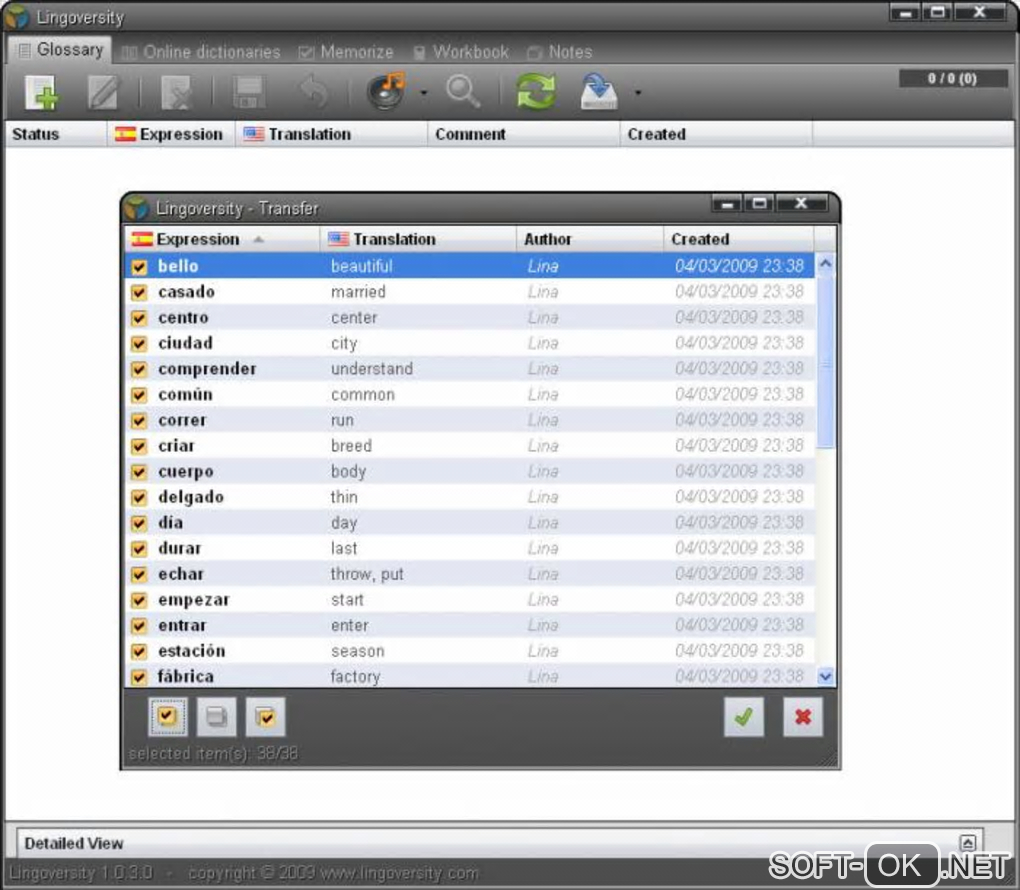Select the empezar row
Screen dimensions: 1020x890
tap(469, 600)
